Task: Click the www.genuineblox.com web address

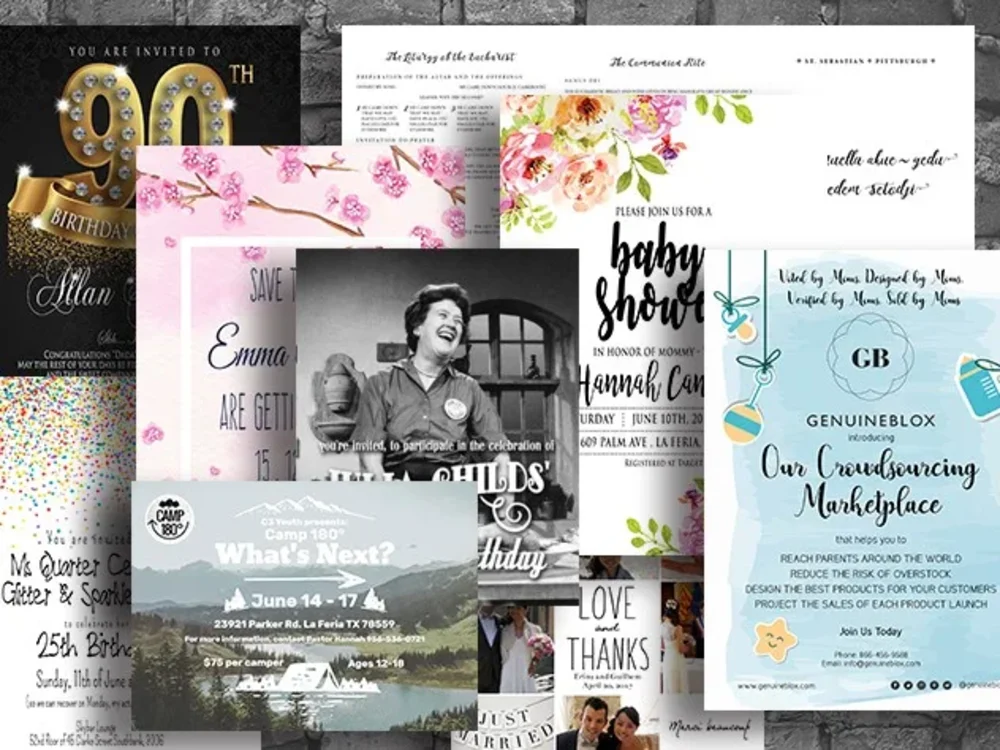Action: [776, 686]
